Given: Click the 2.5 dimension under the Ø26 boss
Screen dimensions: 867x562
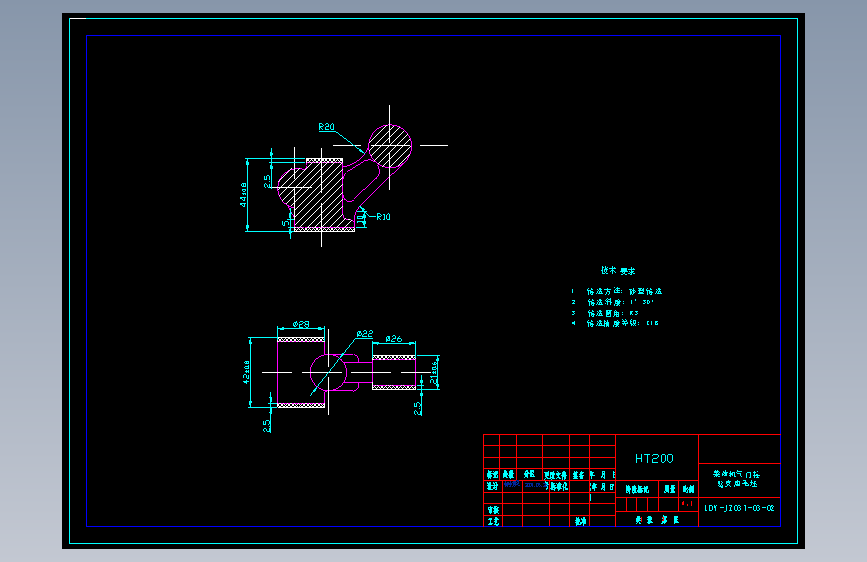Looking at the screenshot, I should pyautogui.click(x=417, y=408).
